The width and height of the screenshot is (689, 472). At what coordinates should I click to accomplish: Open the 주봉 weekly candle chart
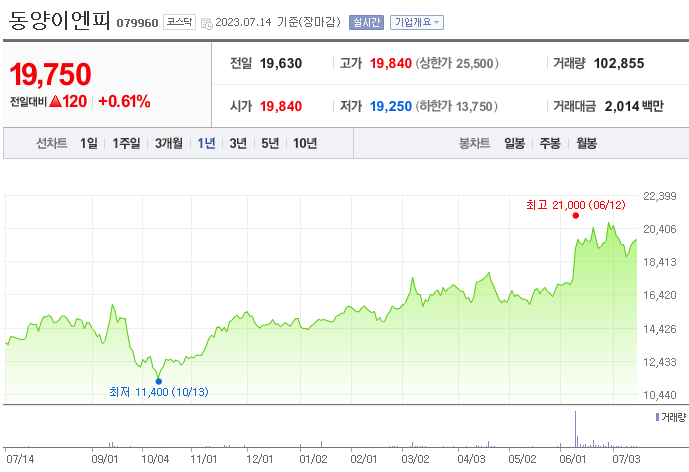click(550, 143)
